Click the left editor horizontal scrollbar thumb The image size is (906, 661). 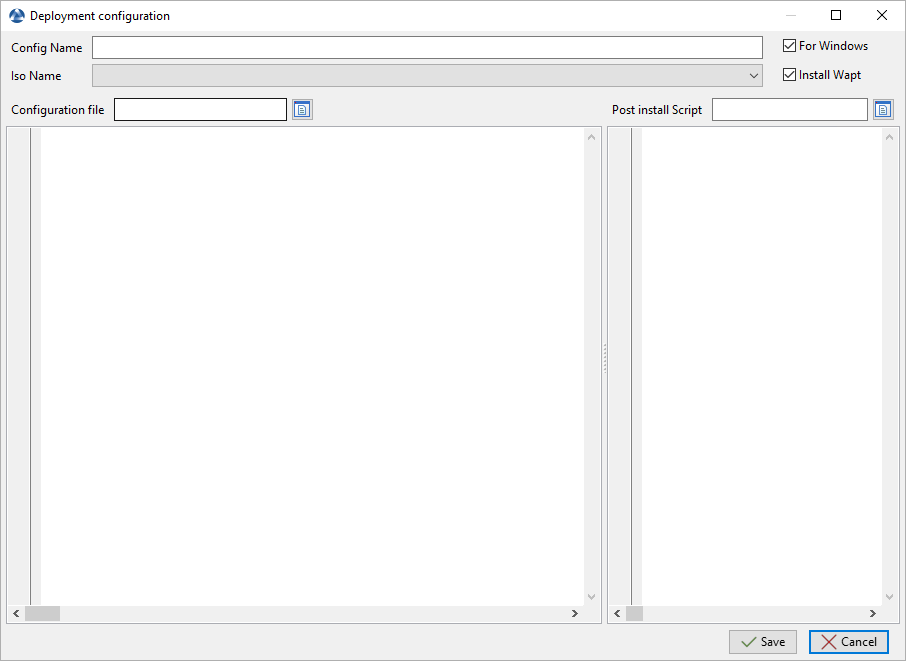(x=42, y=614)
